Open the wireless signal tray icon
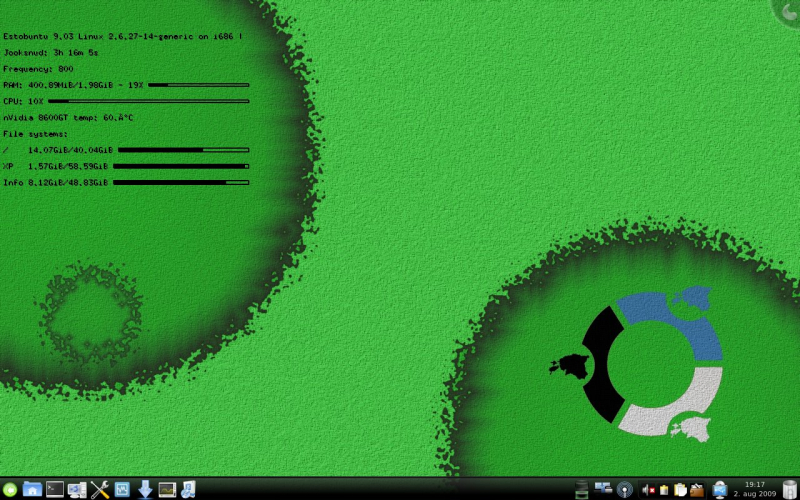Image resolution: width=800 pixels, height=500 pixels. click(624, 490)
